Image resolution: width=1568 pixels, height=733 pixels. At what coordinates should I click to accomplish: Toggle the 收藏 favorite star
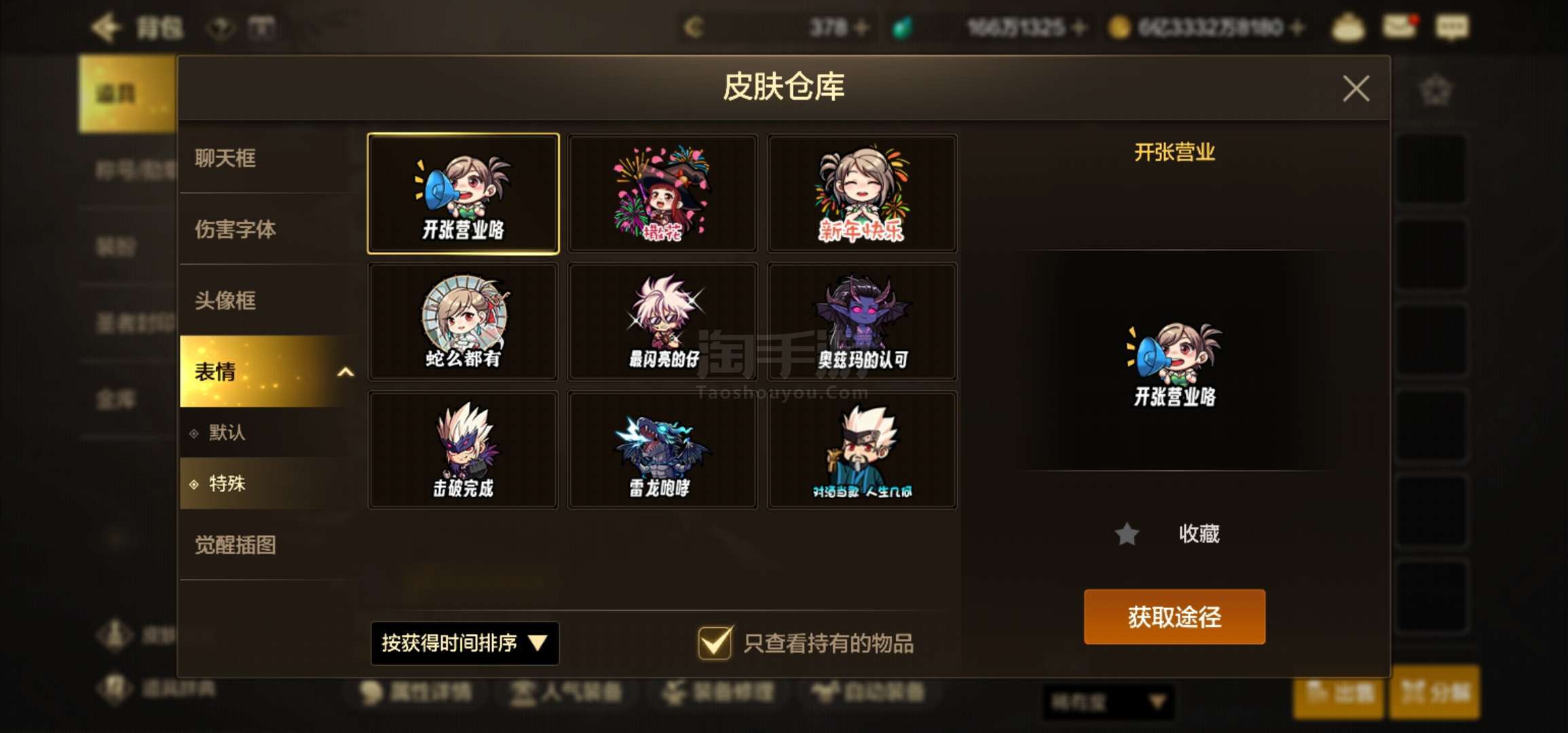pyautogui.click(x=1127, y=534)
